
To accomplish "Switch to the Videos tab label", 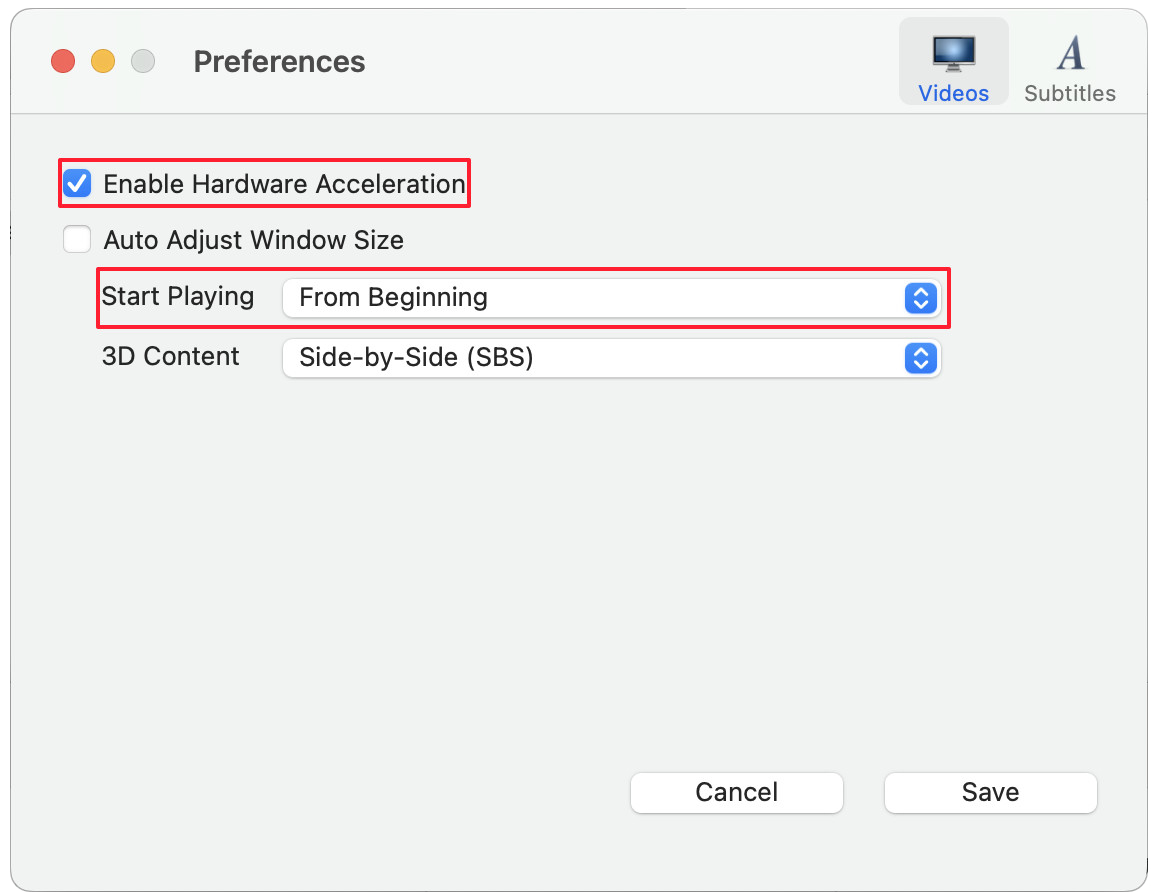I will point(953,94).
